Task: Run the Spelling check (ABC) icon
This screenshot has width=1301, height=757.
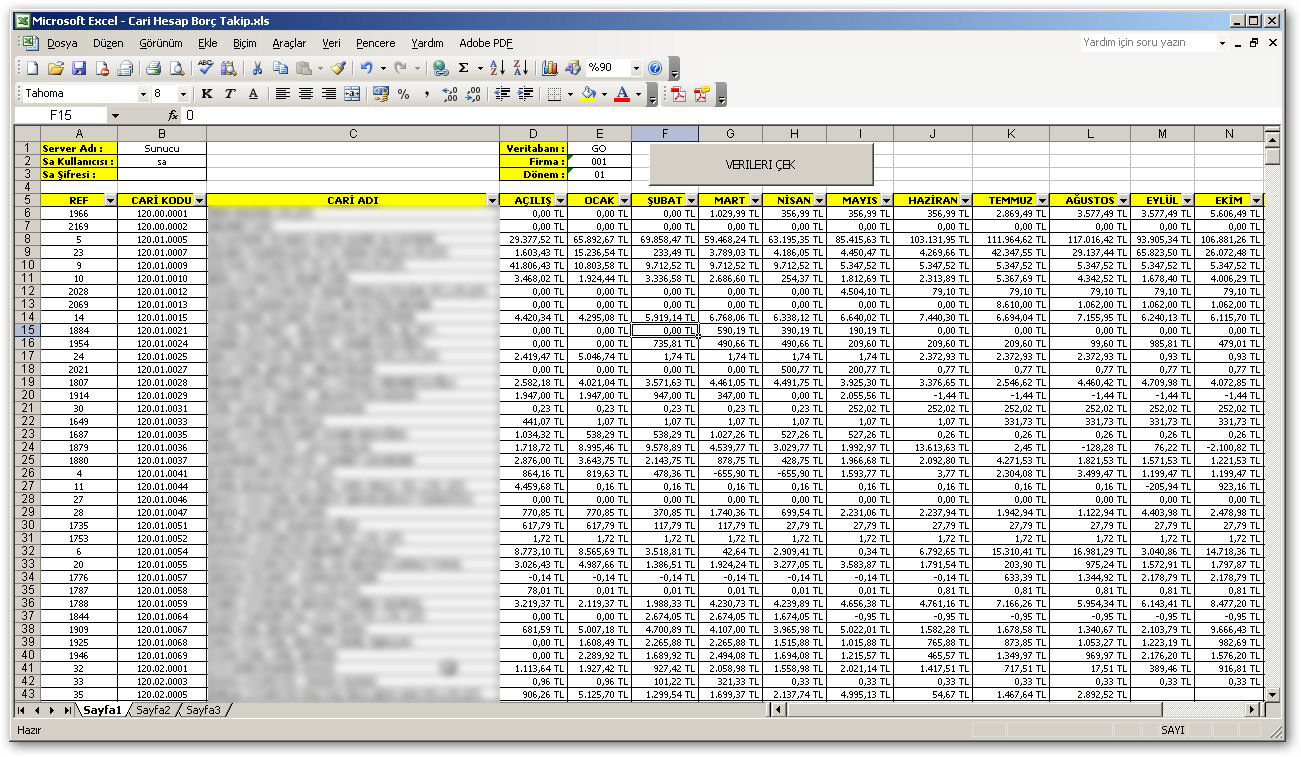Action: click(206, 68)
